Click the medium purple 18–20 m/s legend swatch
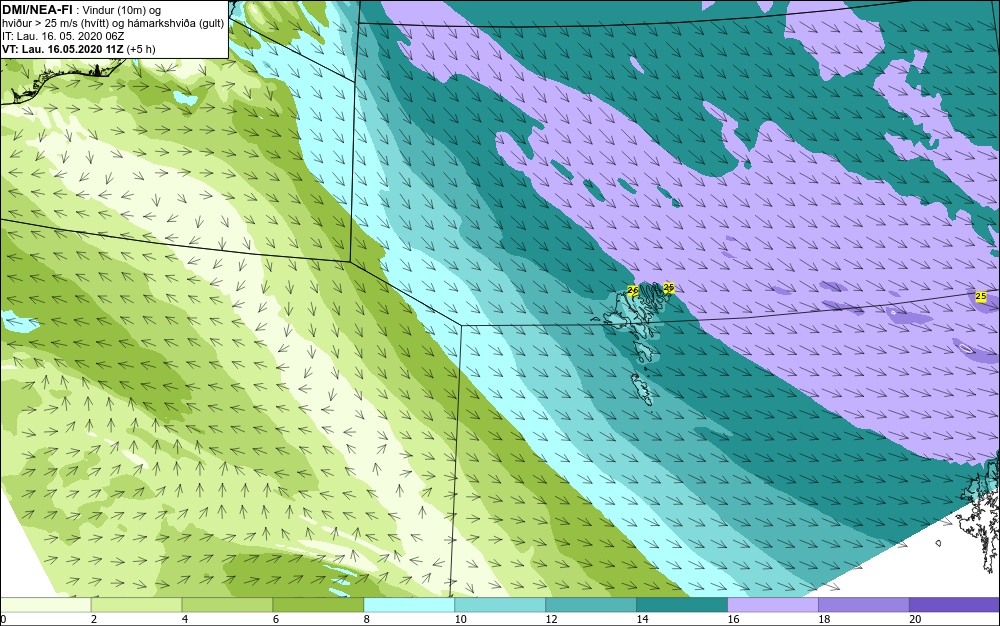 pyautogui.click(x=864, y=605)
